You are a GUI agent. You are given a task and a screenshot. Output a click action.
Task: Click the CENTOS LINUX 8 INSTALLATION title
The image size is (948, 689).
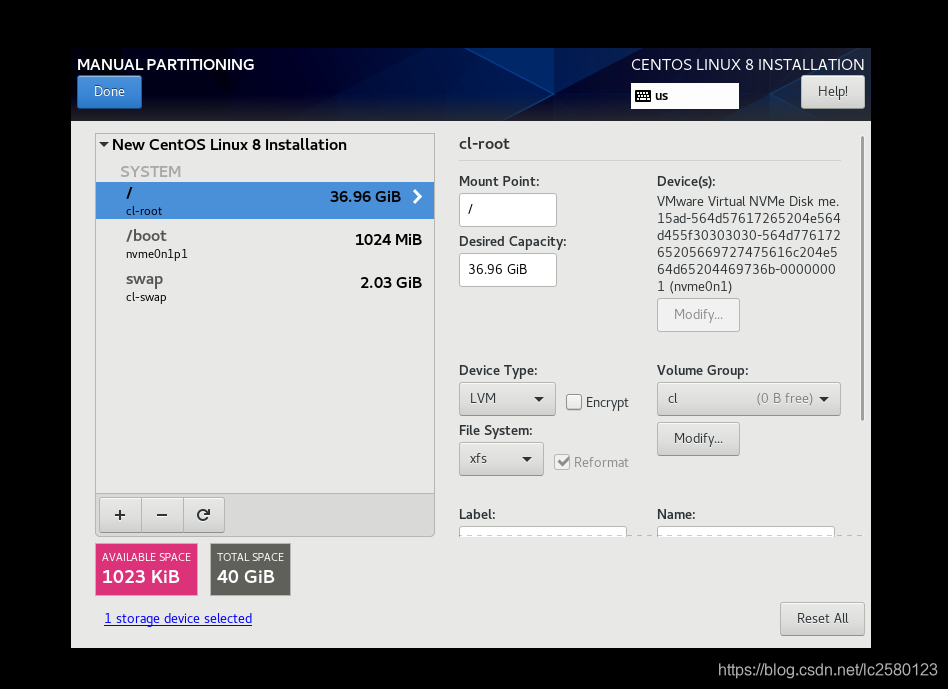(x=748, y=65)
